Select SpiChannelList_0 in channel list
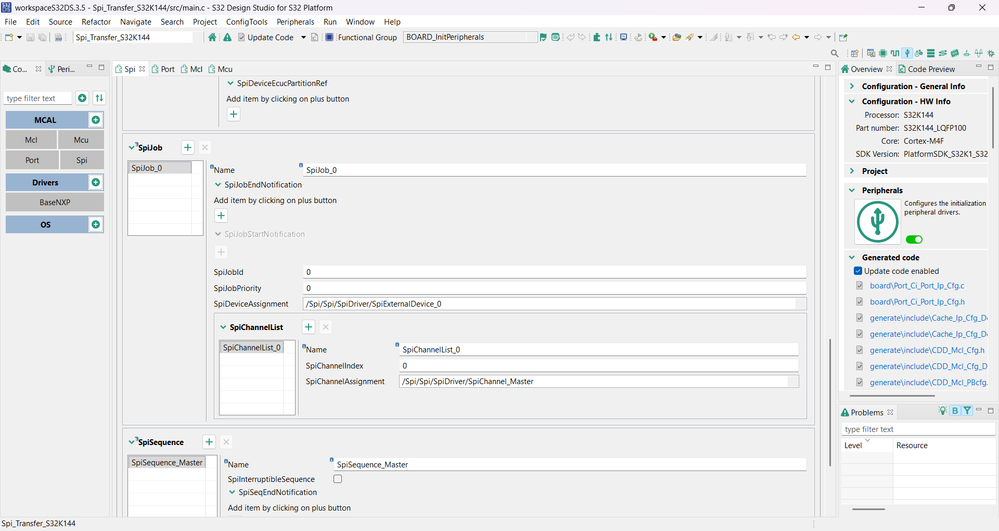The height and width of the screenshot is (531, 999). point(252,347)
